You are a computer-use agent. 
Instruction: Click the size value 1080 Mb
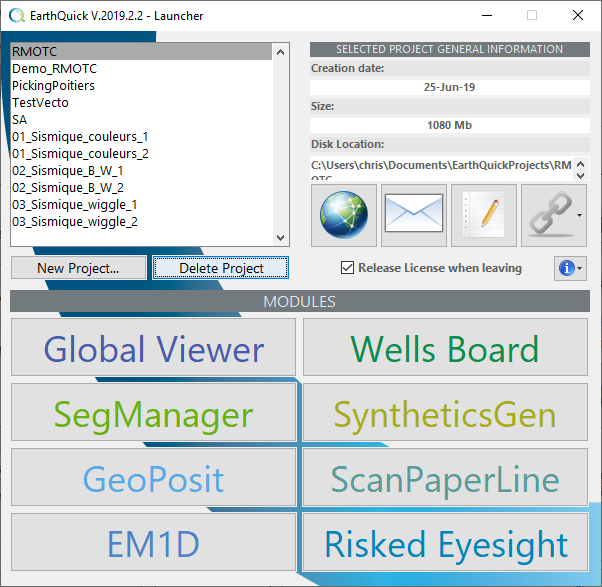450,125
